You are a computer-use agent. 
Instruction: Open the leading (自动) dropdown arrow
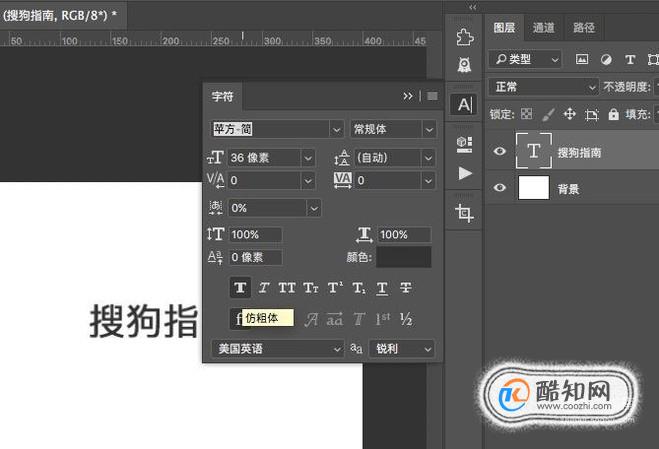(x=428, y=158)
